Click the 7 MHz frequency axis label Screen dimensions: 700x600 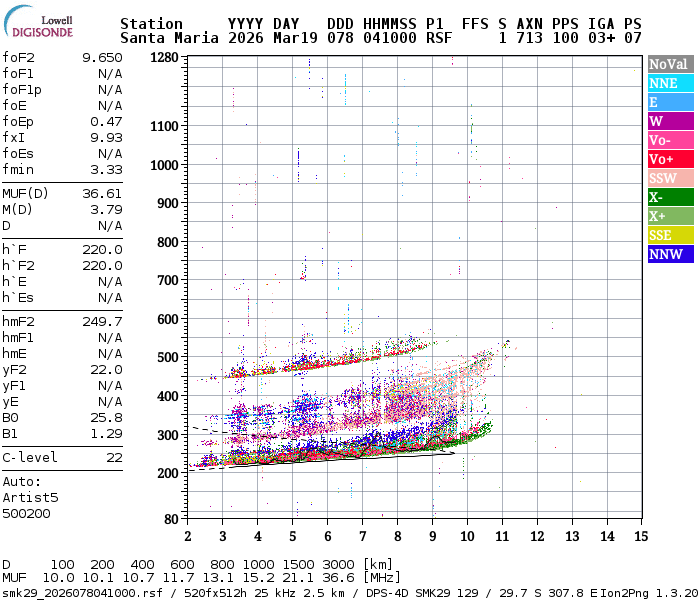(x=362, y=536)
